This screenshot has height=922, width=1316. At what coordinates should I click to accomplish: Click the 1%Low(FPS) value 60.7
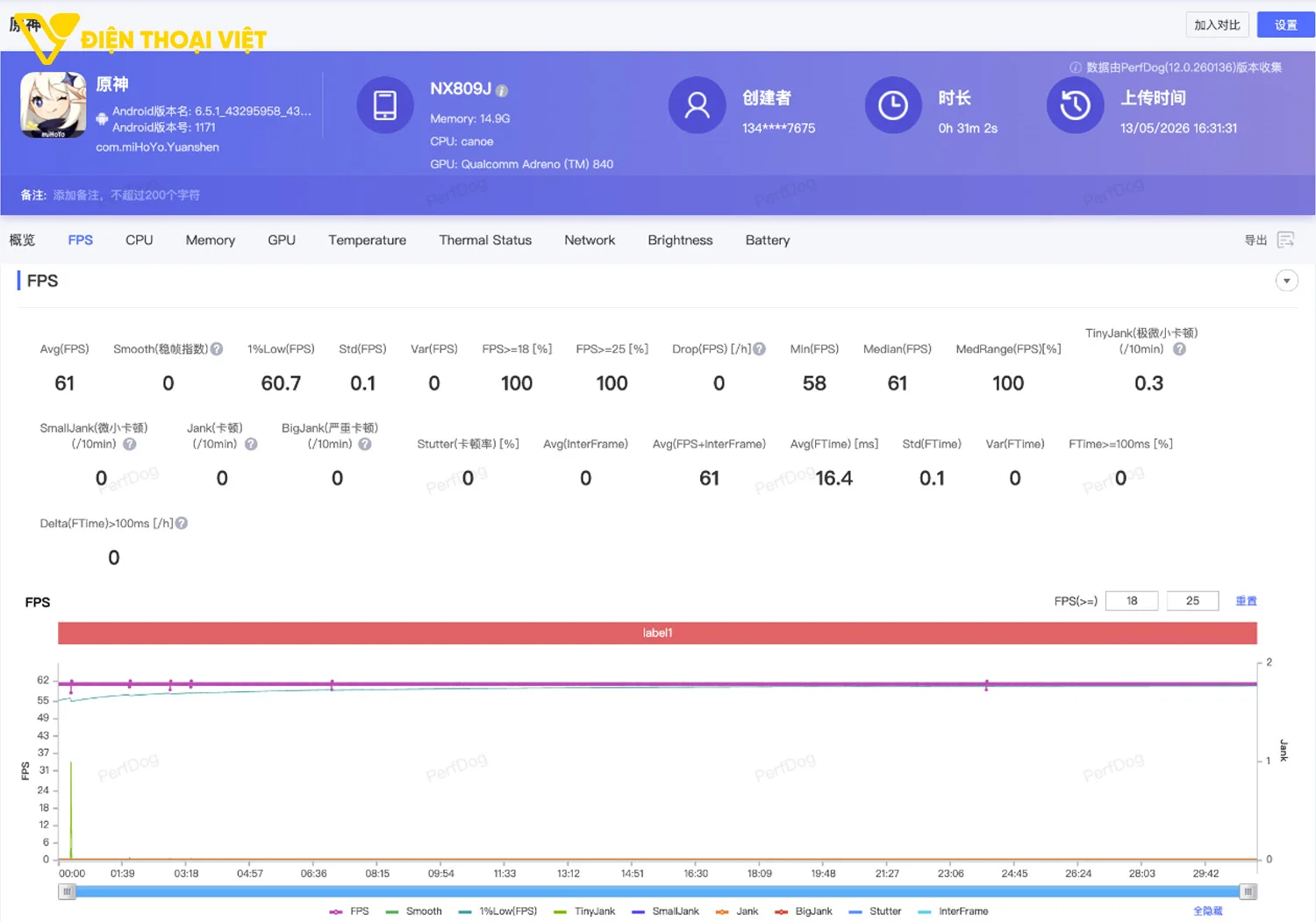pyautogui.click(x=281, y=383)
